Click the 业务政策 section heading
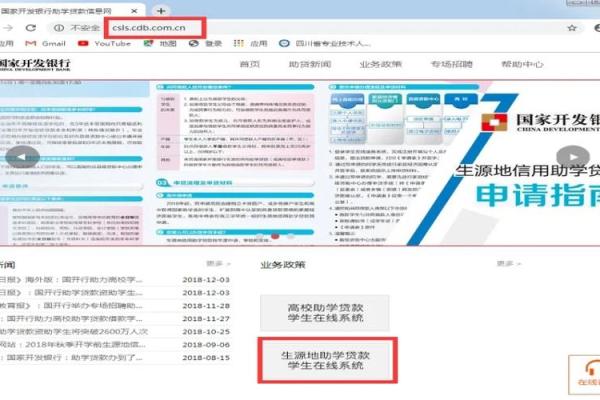The width and height of the screenshot is (600, 400). pyautogui.click(x=283, y=265)
